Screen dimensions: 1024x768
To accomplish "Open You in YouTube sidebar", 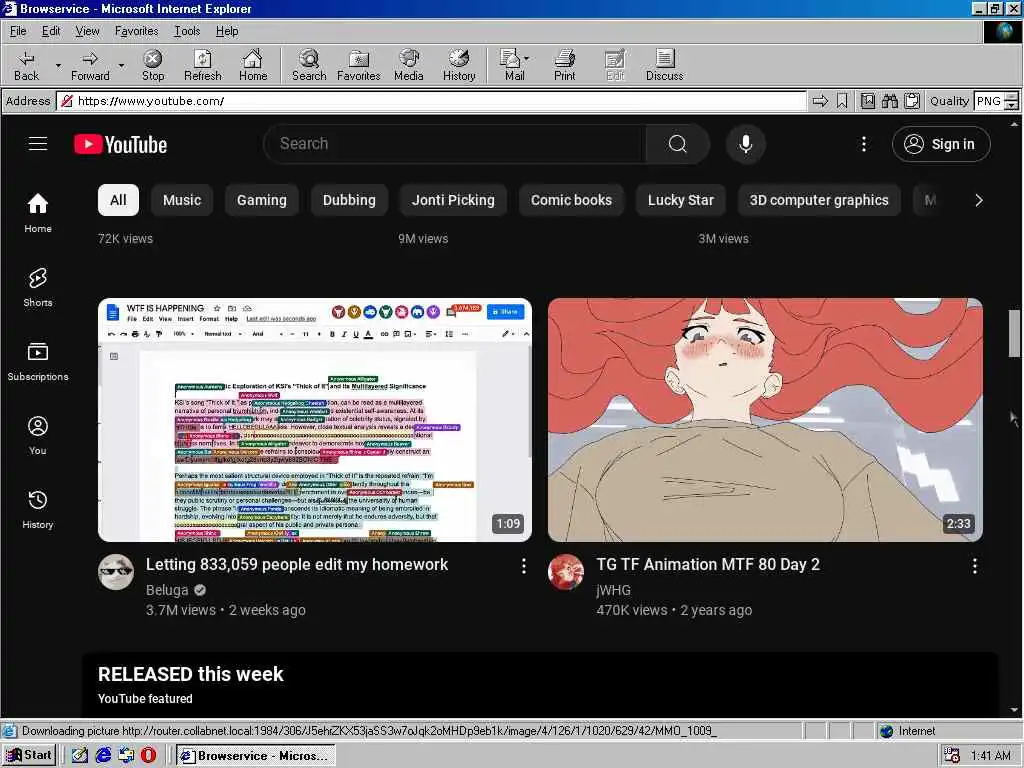I will coord(38,436).
